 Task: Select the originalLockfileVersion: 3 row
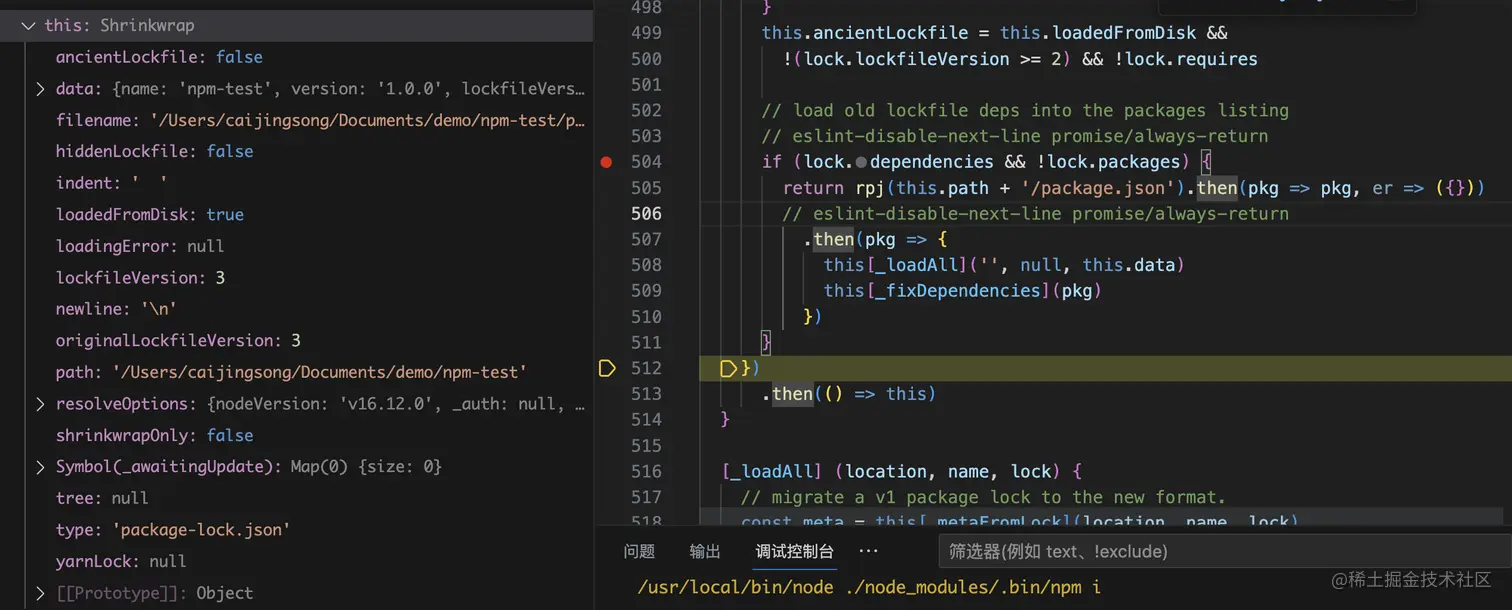point(297,341)
